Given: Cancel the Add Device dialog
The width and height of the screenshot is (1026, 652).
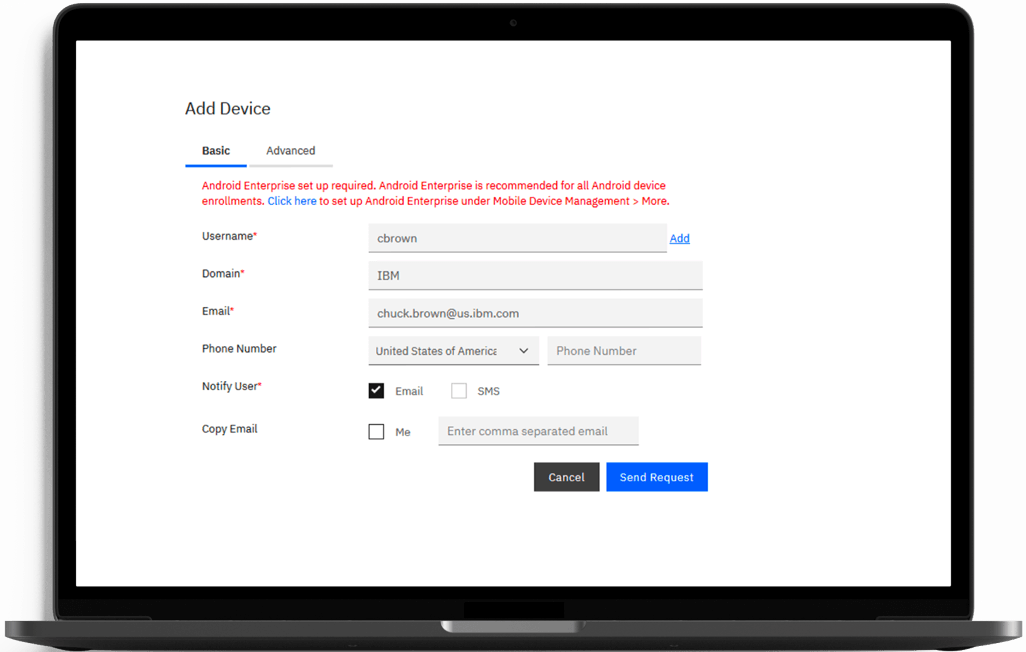Looking at the screenshot, I should [x=567, y=477].
